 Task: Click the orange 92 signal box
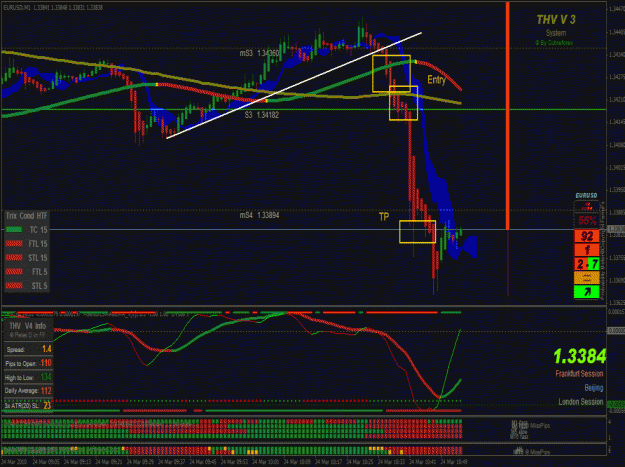point(587,236)
